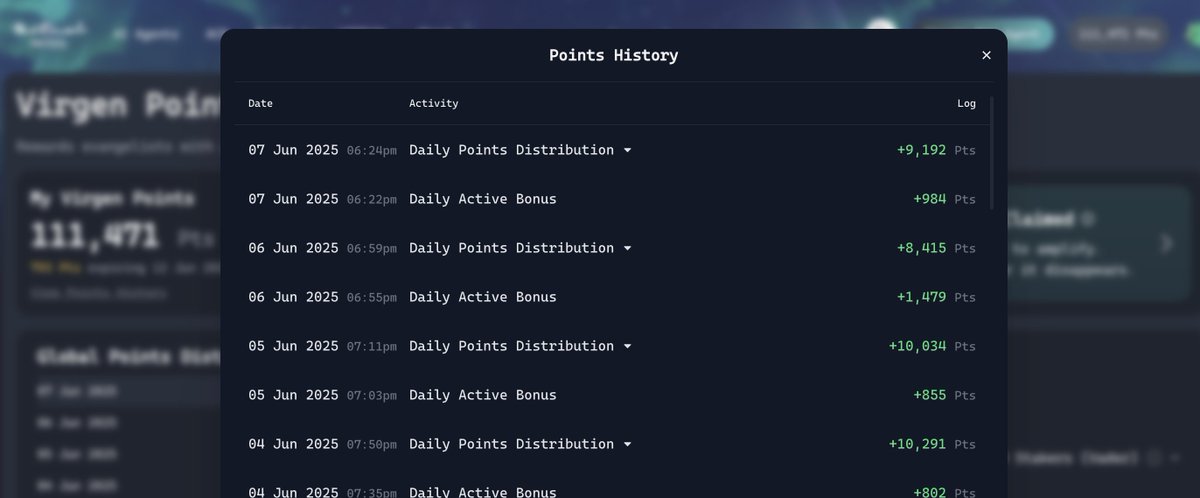Close the Points History dialog
Viewport: 1200px width, 498px height.
coord(986,55)
